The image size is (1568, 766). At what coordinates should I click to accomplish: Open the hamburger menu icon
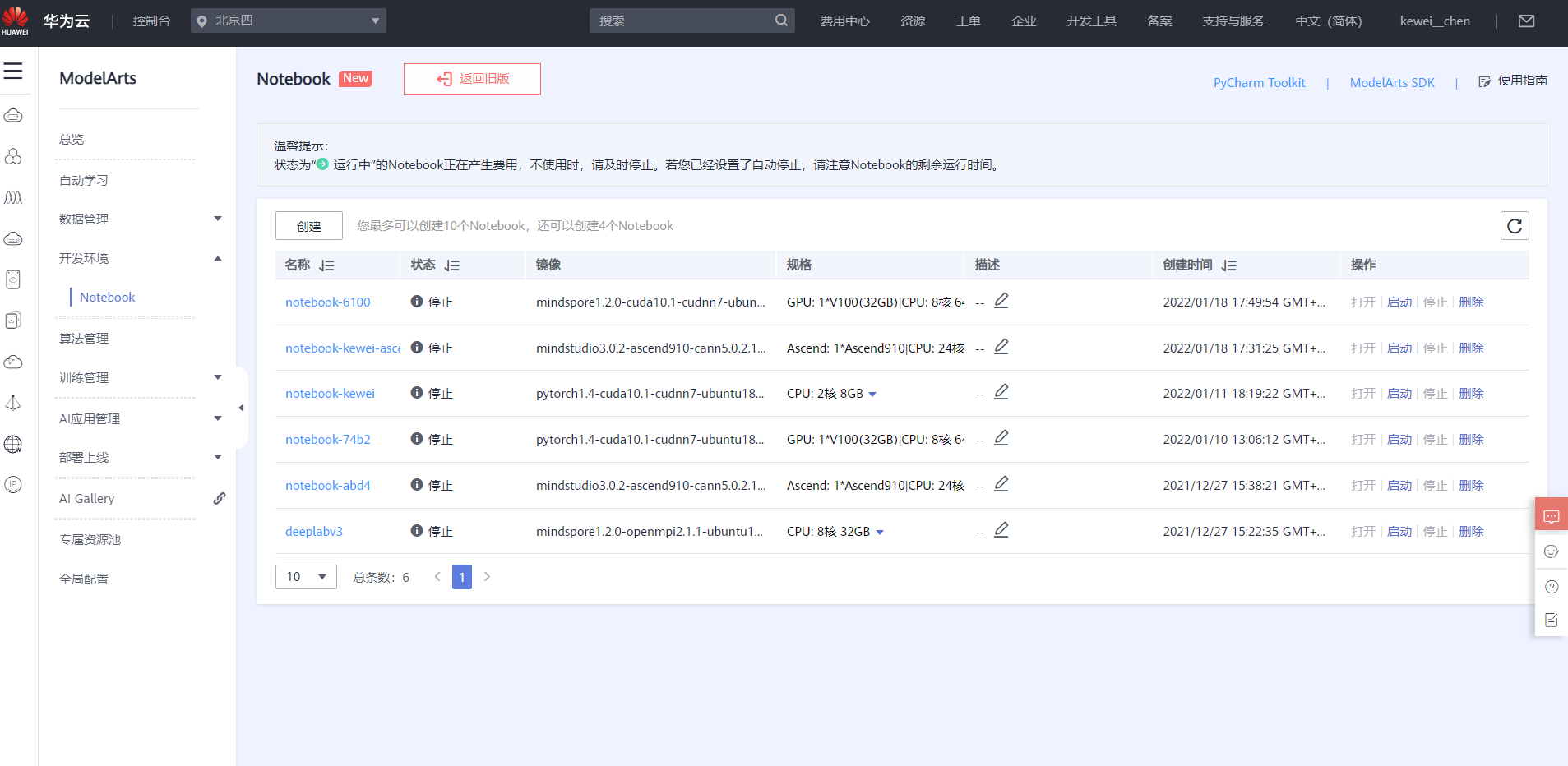pos(13,71)
